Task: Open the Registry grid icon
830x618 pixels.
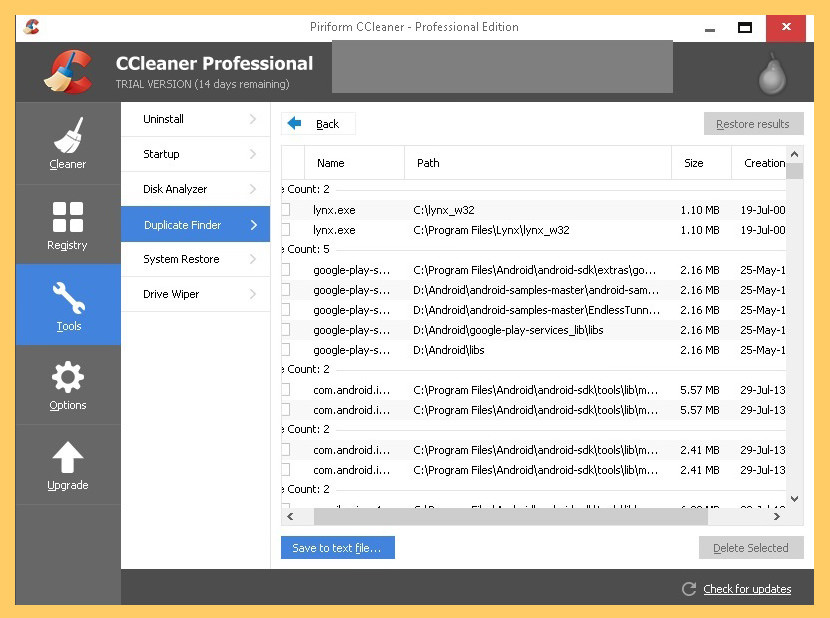Action: (68, 217)
